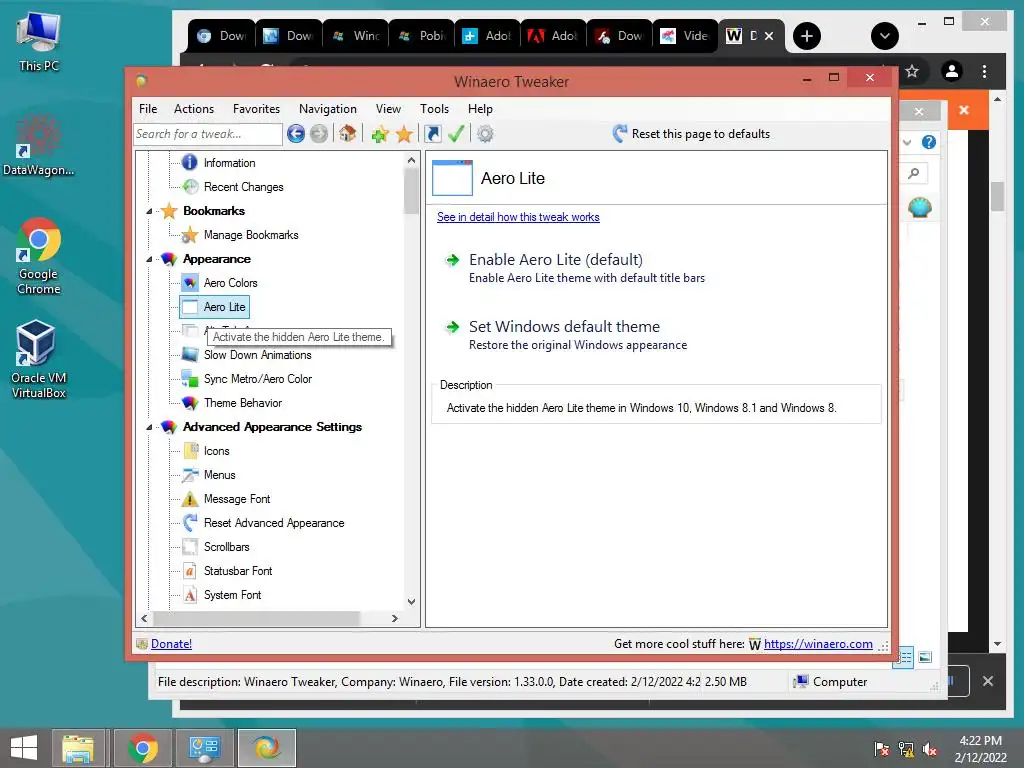Select the Oracle VM VirtualBox desktop icon
Image resolution: width=1024 pixels, height=768 pixels.
(38, 359)
